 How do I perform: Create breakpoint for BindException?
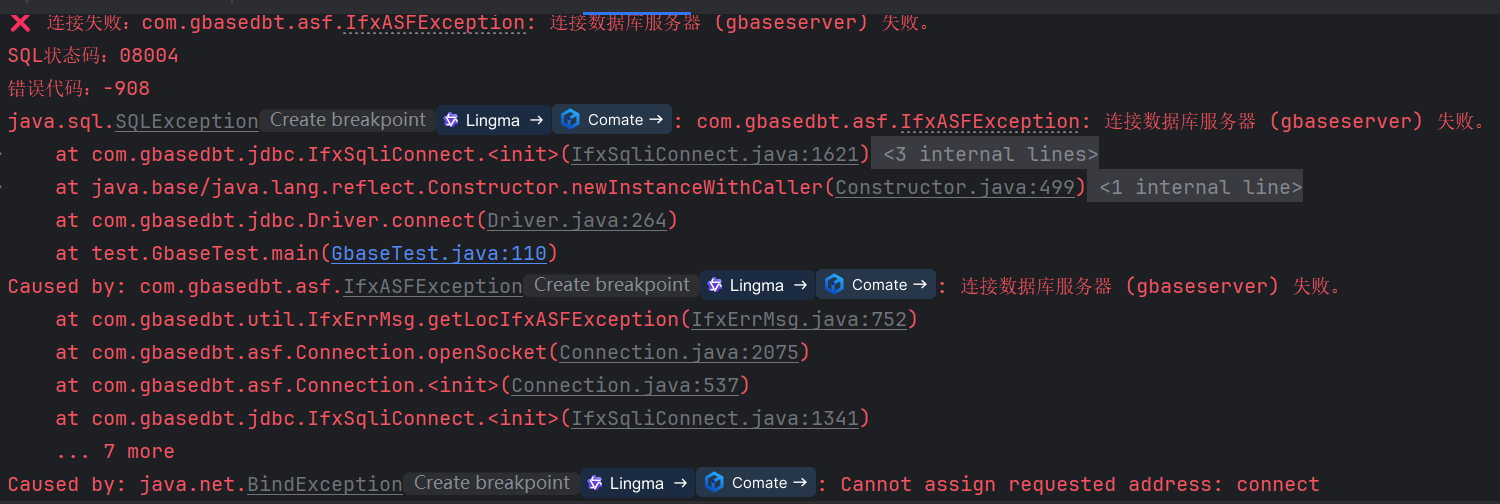(492, 483)
